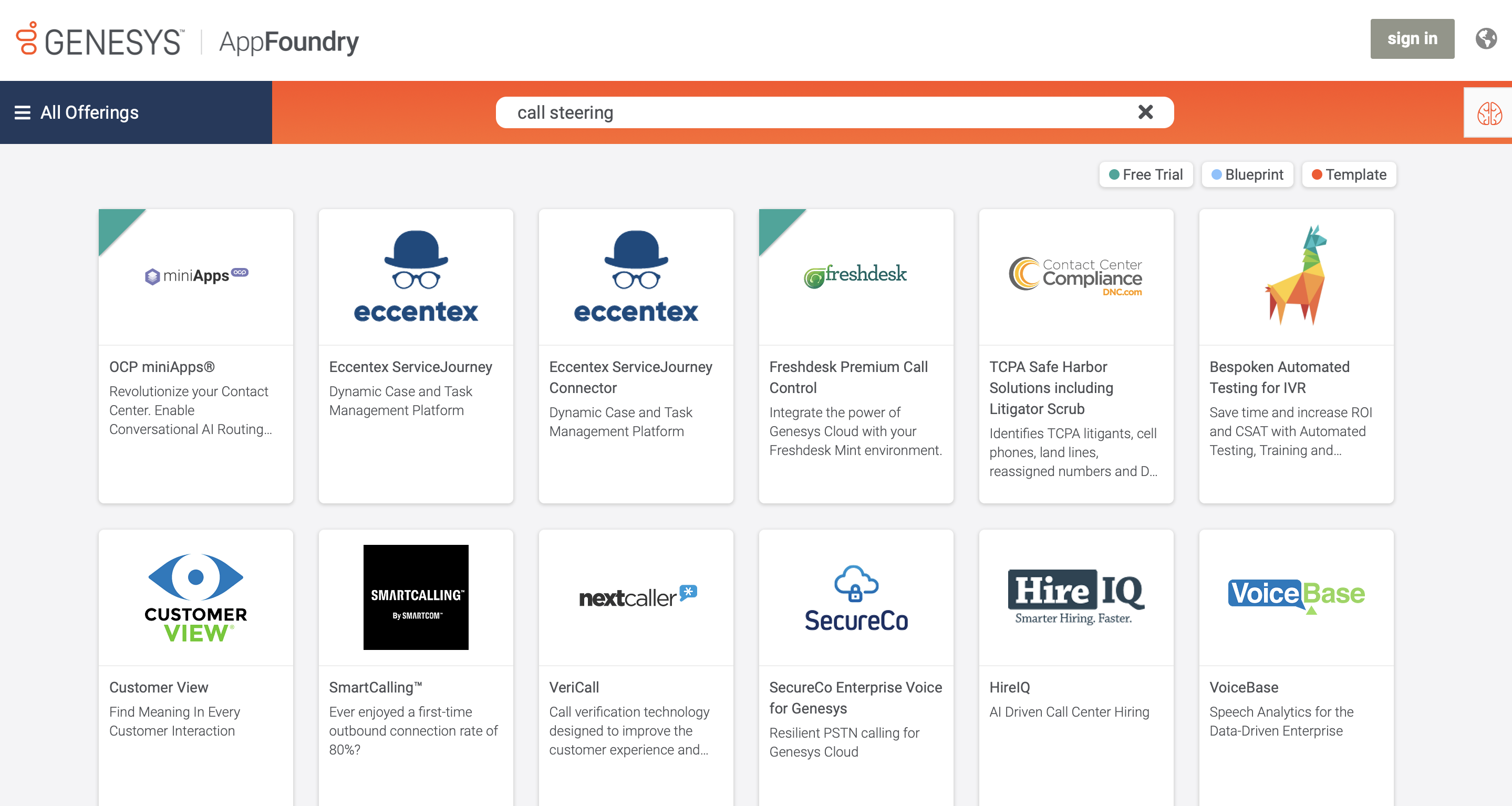Screen dimensions: 1512x806
Task: Click text 'Resilient PSTN calling for Genesys Cloud'
Action: point(844,742)
